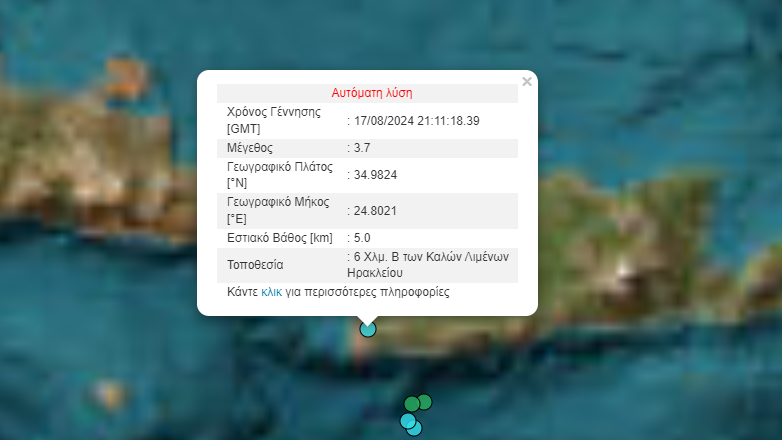
Task: Select the cyan epicenter marker beneath the popup arrow
Action: click(x=368, y=329)
